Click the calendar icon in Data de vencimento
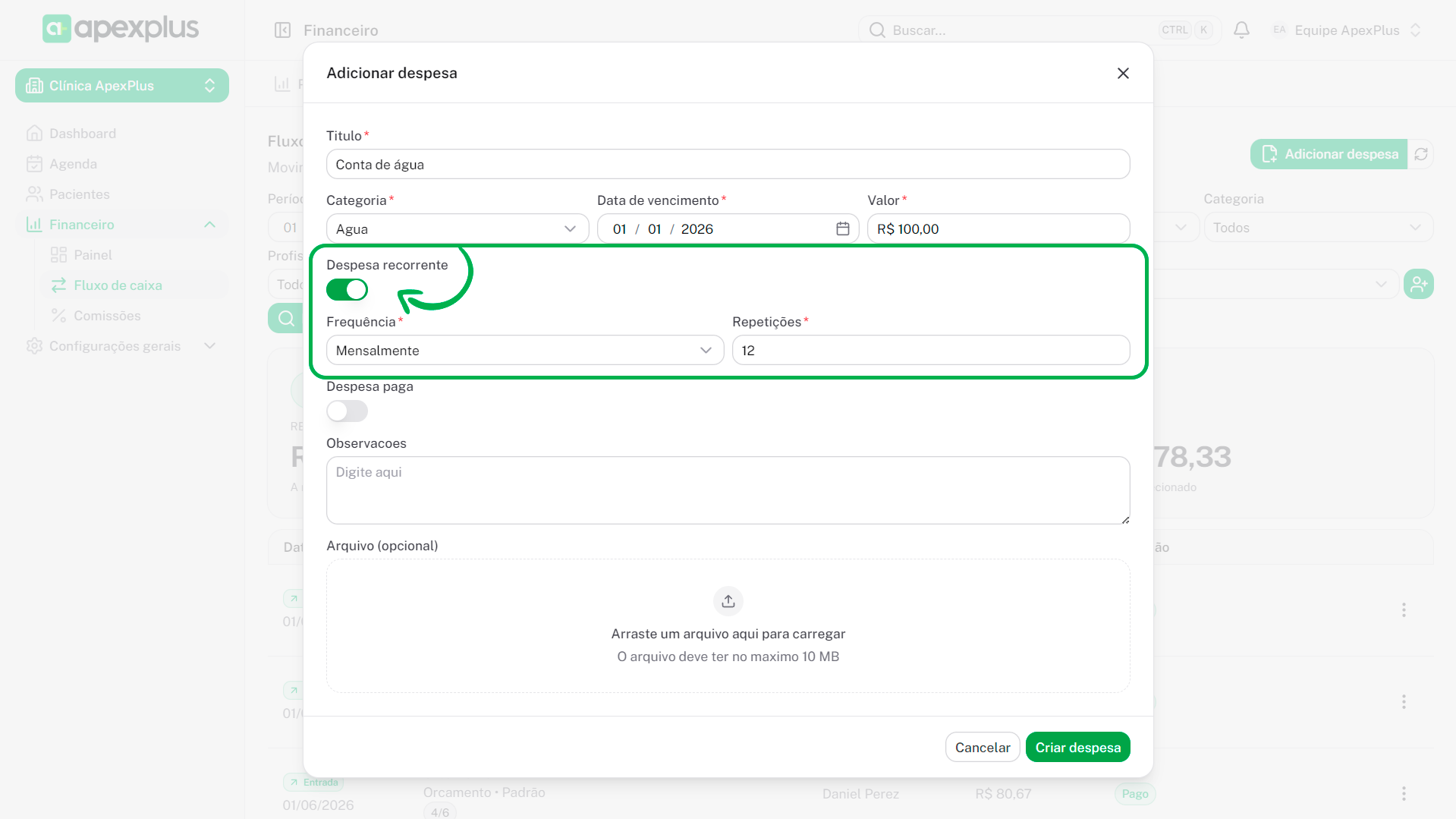1456x819 pixels. 842,228
